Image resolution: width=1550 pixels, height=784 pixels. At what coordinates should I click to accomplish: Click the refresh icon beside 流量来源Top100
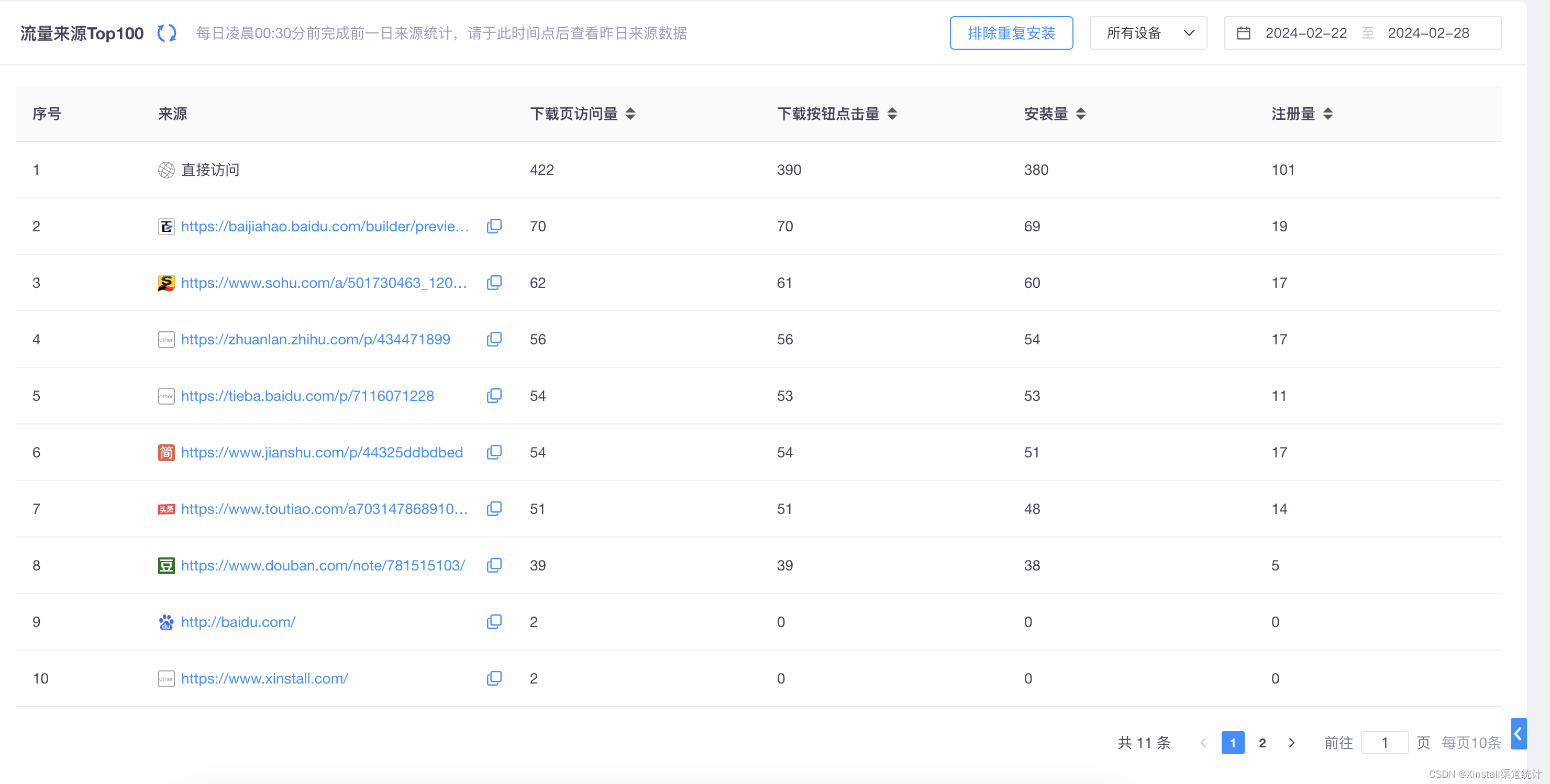click(x=167, y=33)
